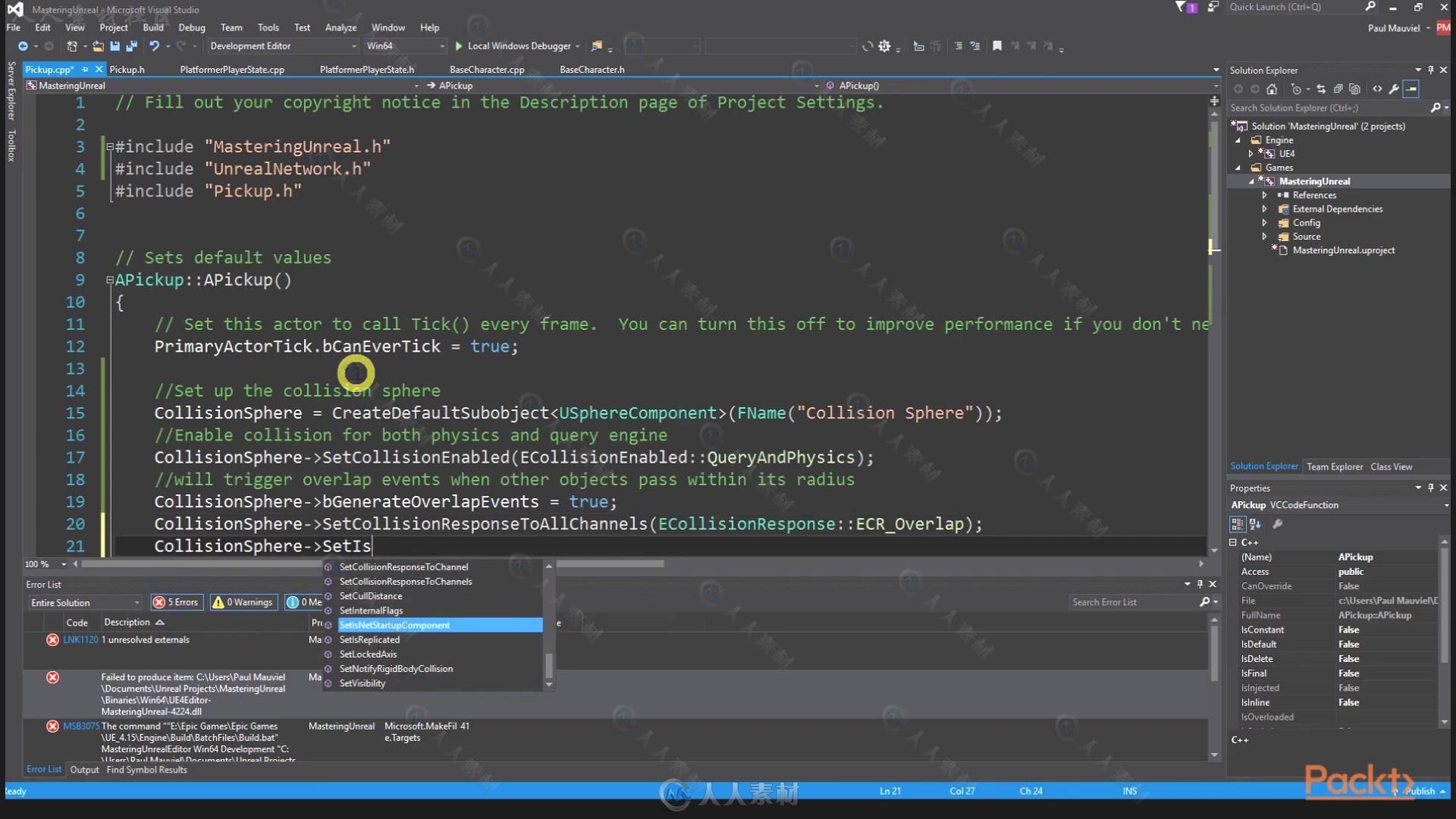Viewport: 1456px width, 819px height.
Task: Open the Build menu
Action: click(x=153, y=27)
